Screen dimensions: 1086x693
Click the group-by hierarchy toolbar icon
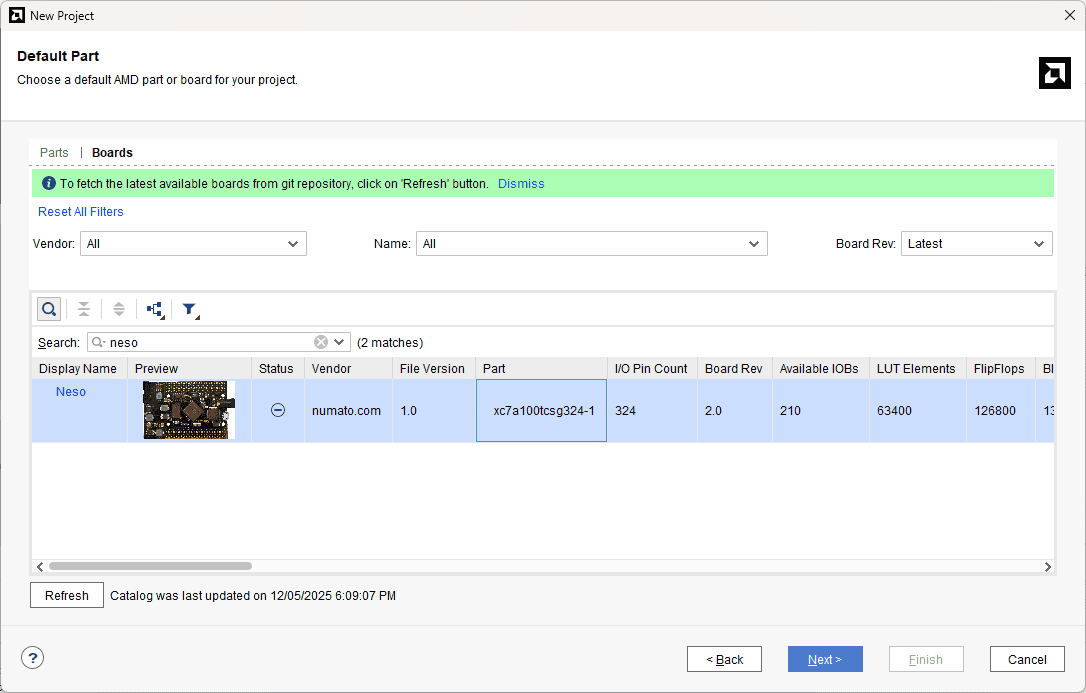[155, 310]
